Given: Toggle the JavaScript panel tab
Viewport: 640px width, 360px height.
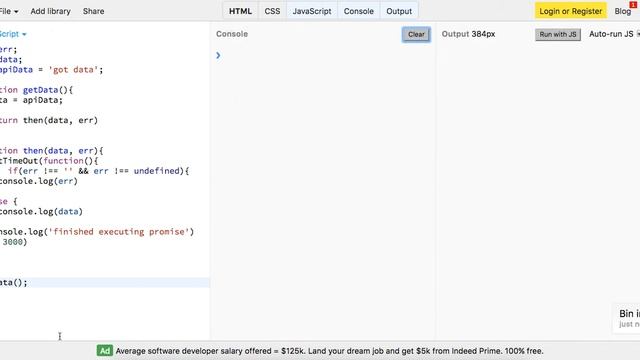Looking at the screenshot, I should pos(312,11).
